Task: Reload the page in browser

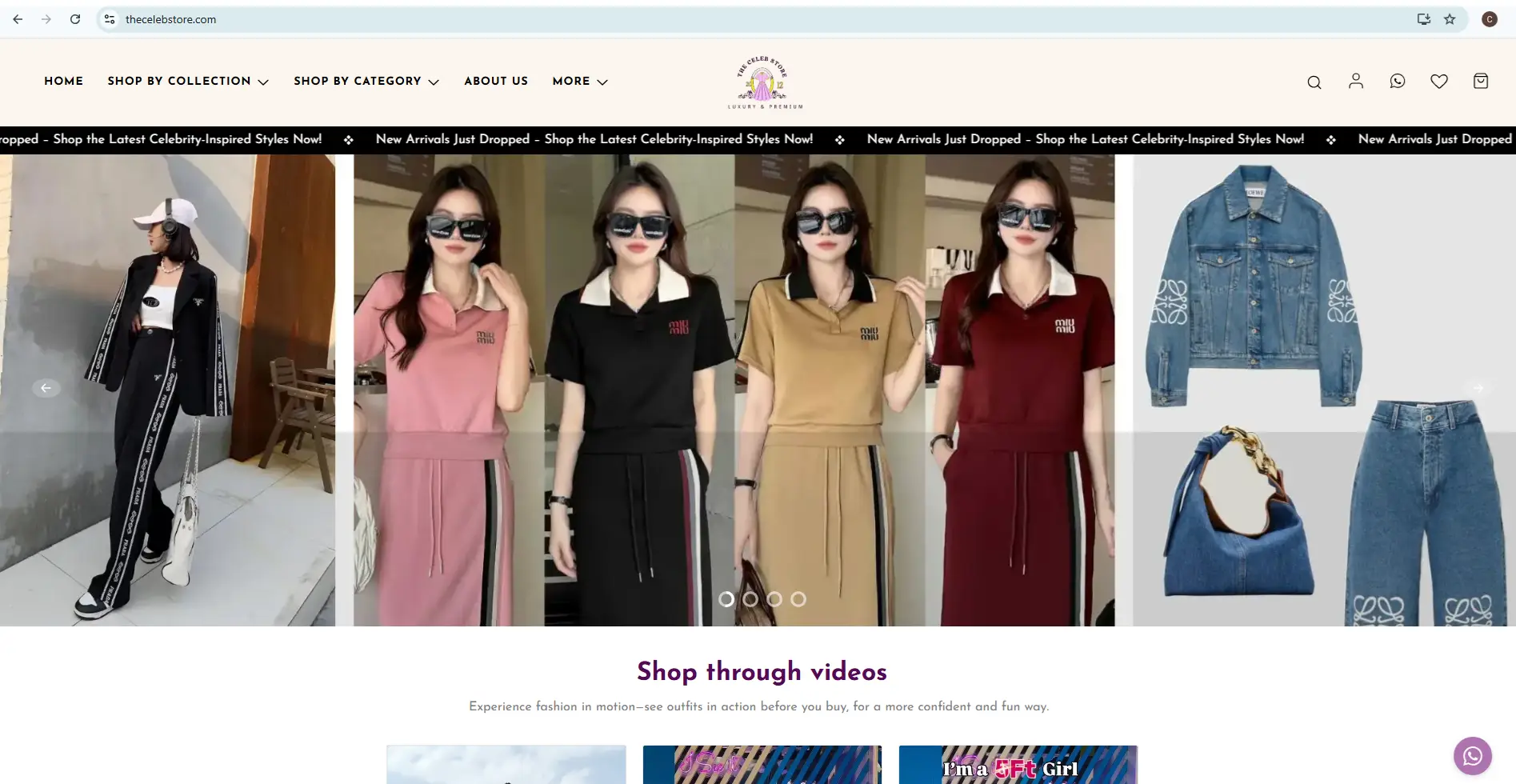Action: (75, 19)
